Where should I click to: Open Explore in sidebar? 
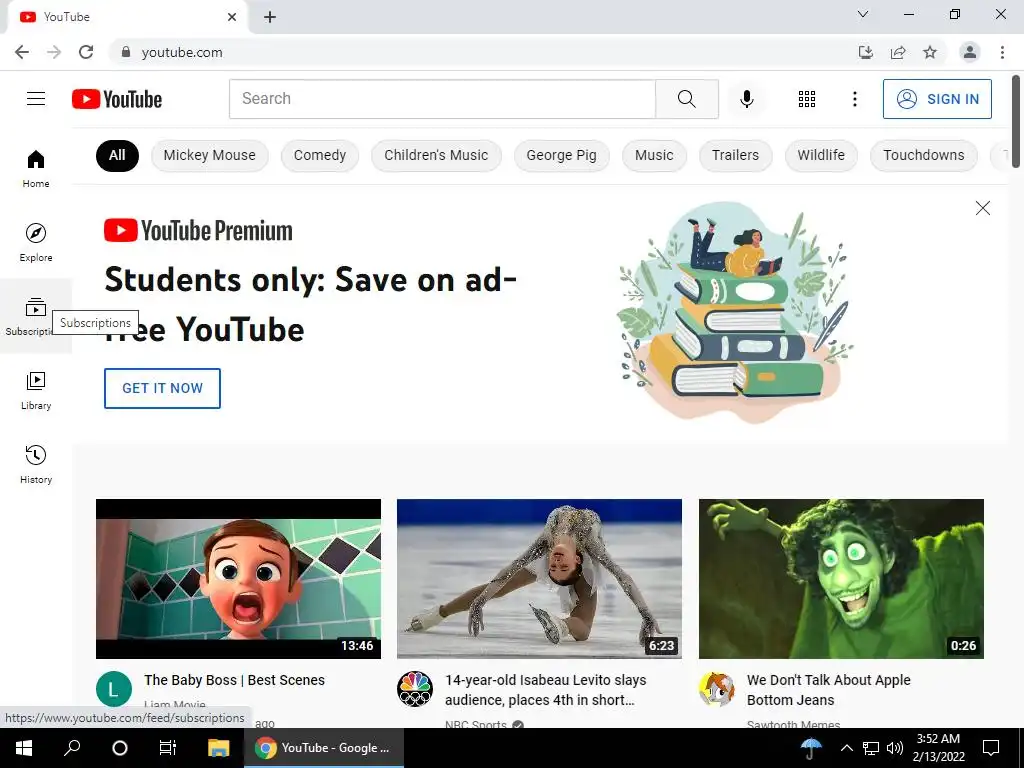(36, 242)
